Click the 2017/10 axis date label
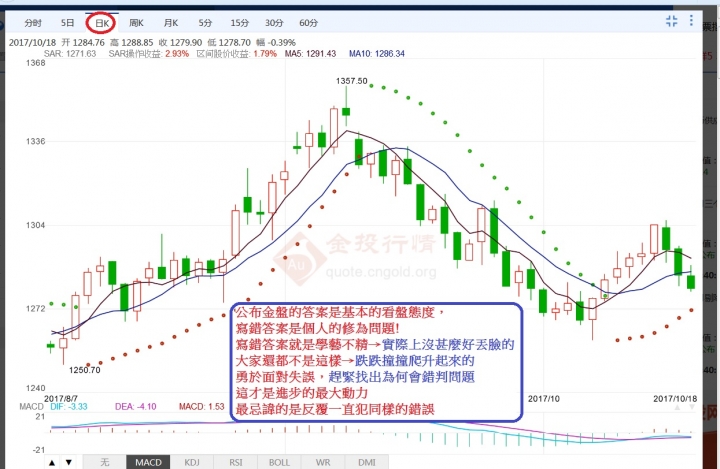This screenshot has height=469, width=720. (x=544, y=399)
